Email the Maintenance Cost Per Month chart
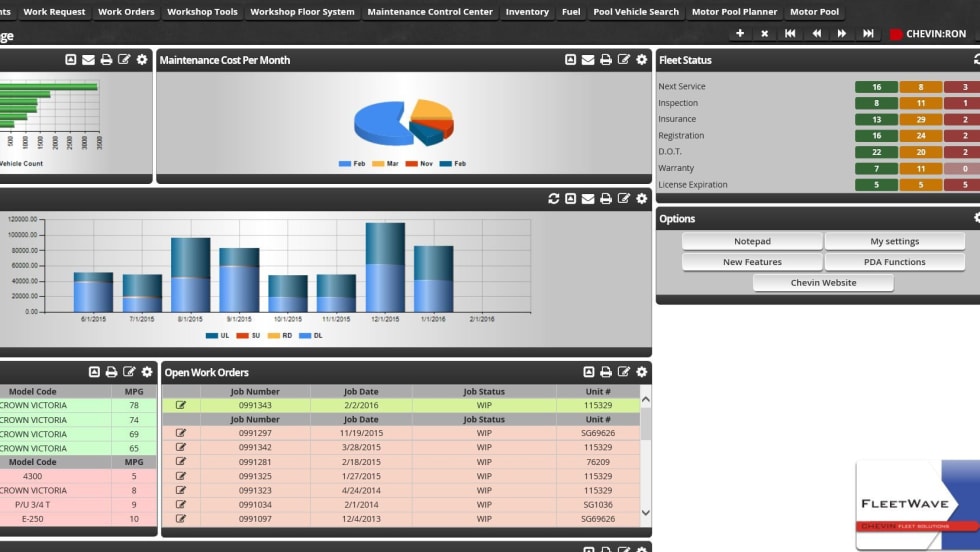Viewport: 980px width, 552px height. pos(588,60)
